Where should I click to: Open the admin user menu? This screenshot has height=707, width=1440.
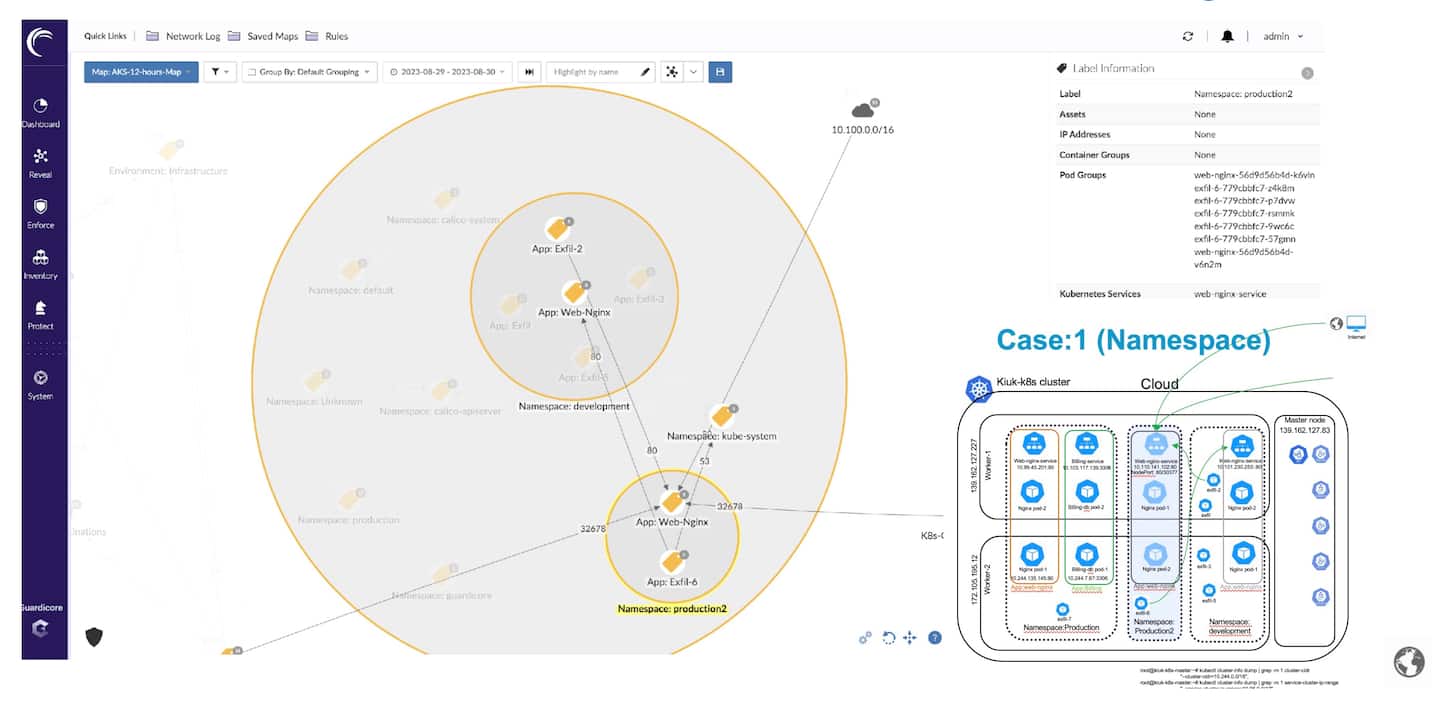[1283, 36]
